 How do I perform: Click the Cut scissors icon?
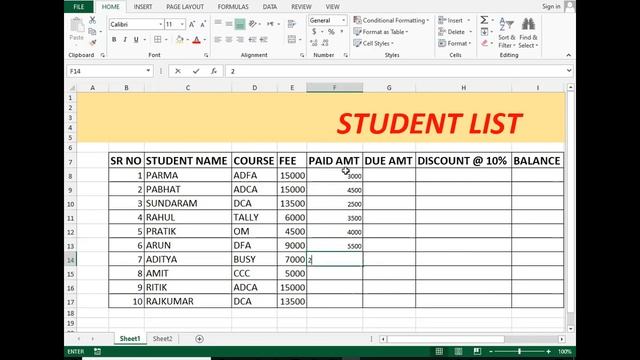[92, 20]
